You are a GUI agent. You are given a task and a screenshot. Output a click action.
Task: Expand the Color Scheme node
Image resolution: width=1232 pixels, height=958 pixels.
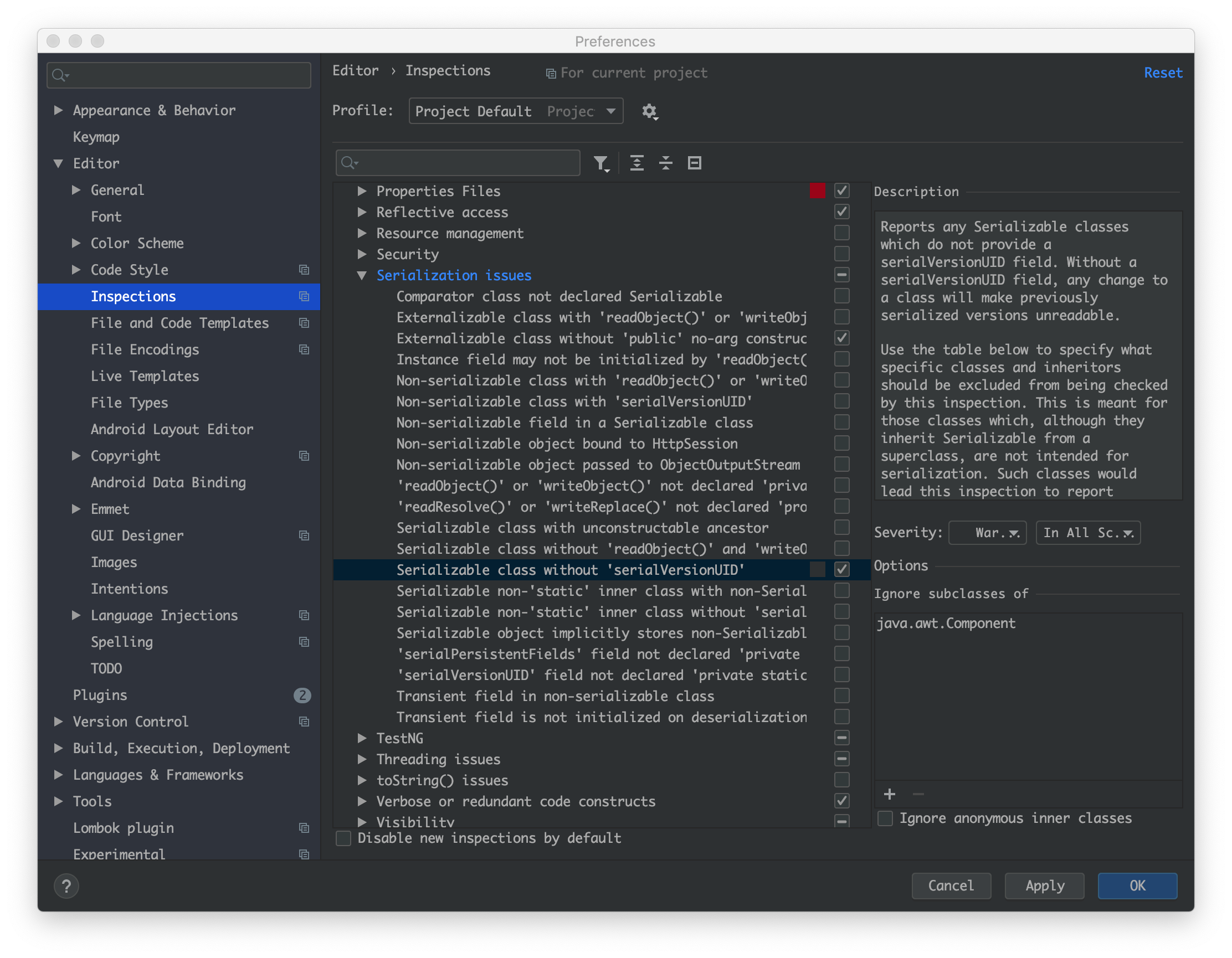[x=76, y=243]
